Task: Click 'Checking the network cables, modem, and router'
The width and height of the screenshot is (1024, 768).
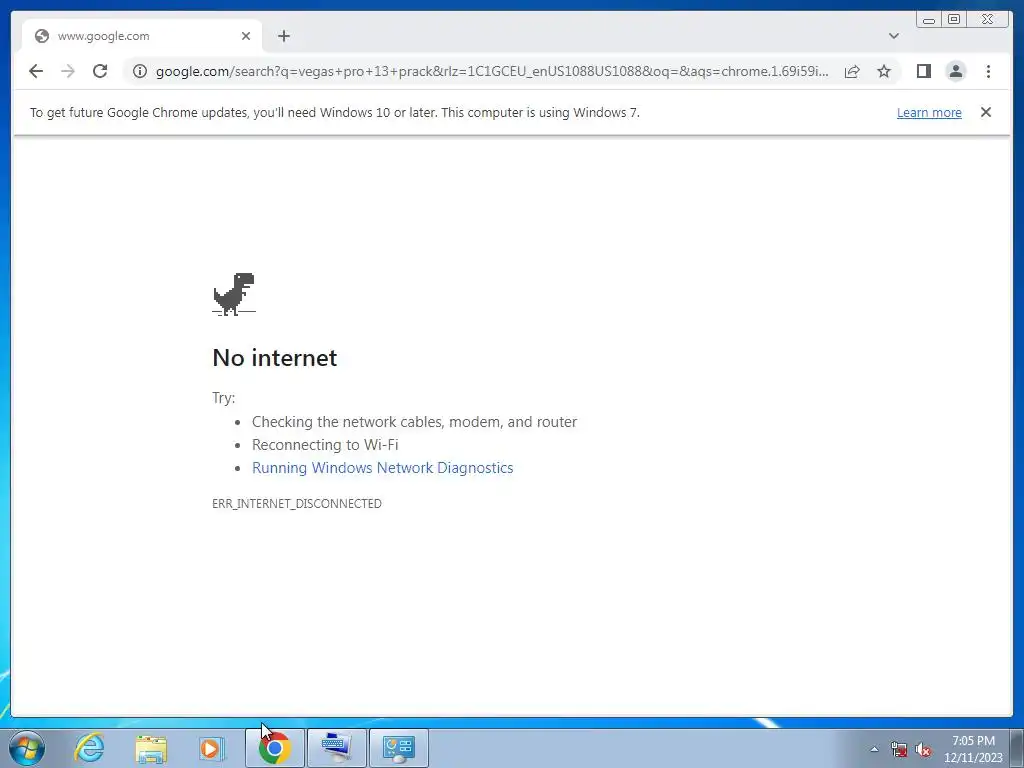Action: 415,422
